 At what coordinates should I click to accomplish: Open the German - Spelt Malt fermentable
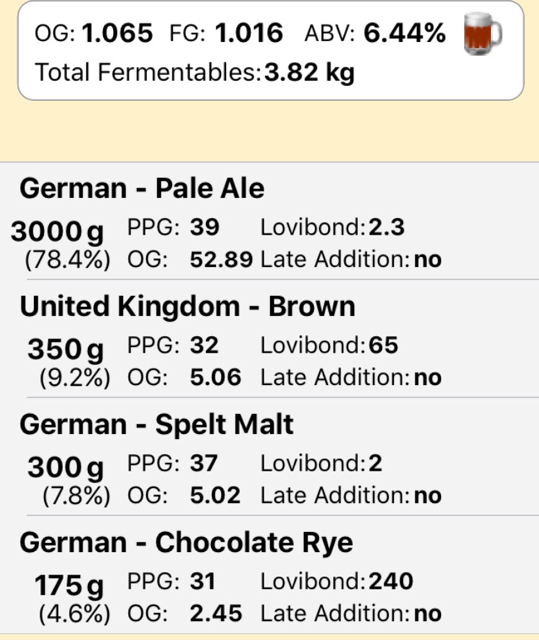269,456
